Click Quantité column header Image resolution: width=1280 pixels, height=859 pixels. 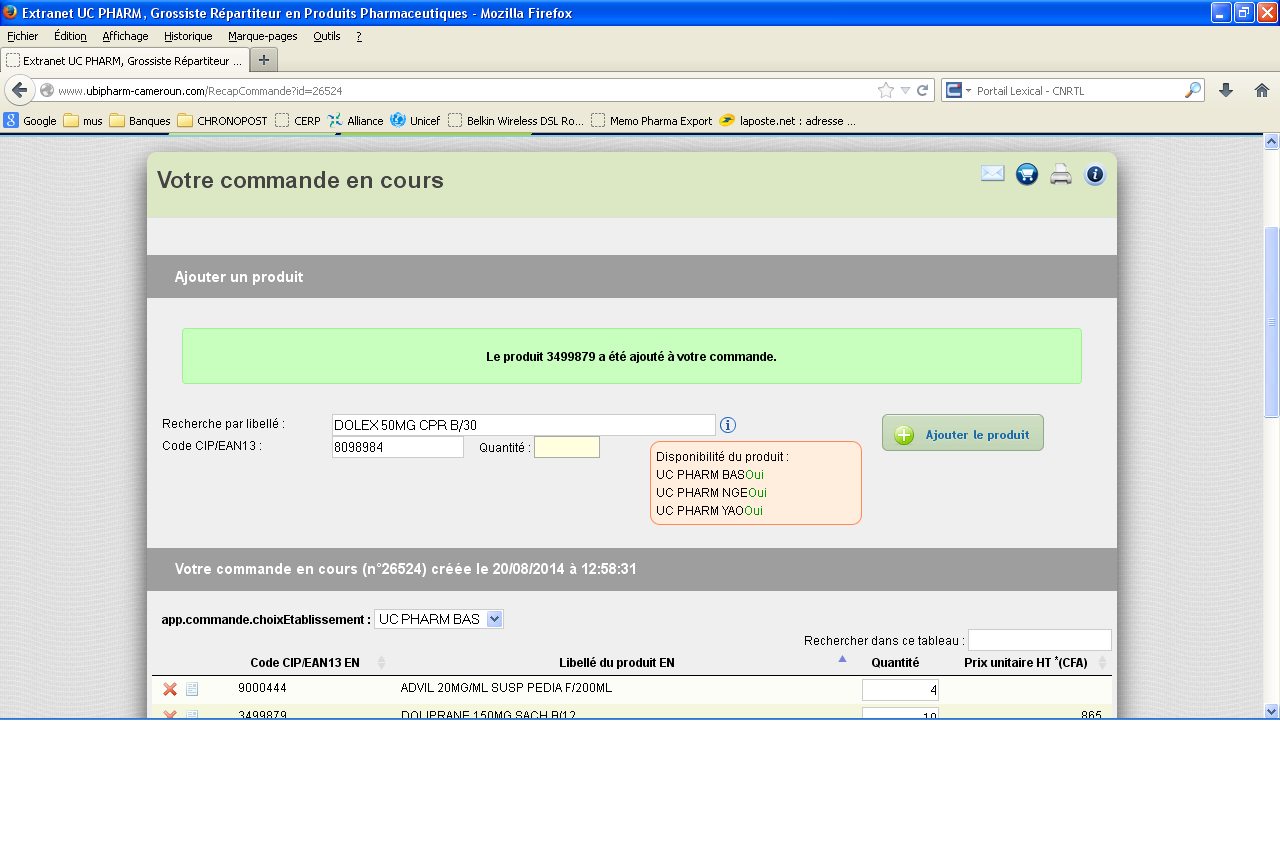click(x=895, y=663)
